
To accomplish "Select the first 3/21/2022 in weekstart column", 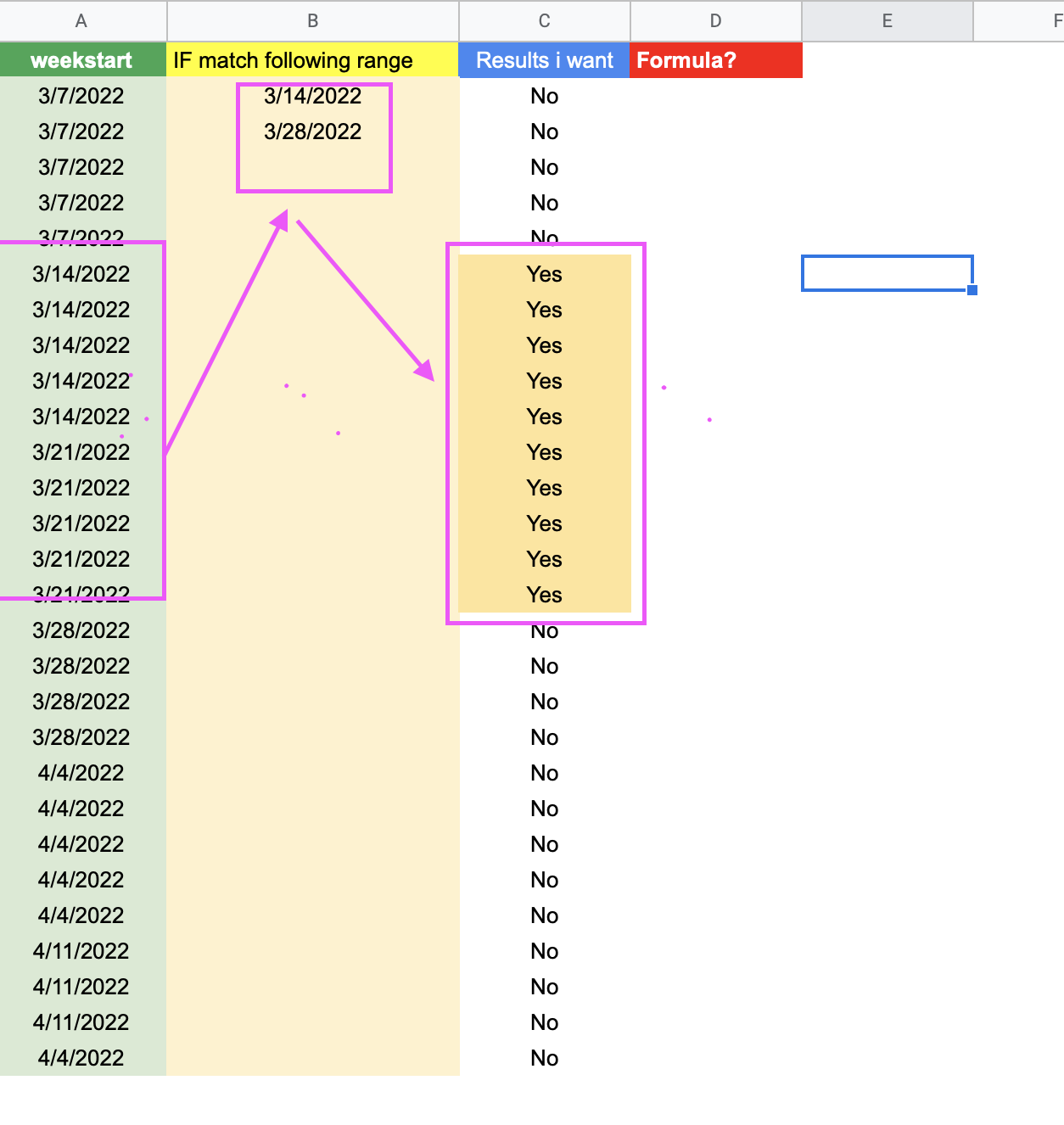I will pos(81,452).
